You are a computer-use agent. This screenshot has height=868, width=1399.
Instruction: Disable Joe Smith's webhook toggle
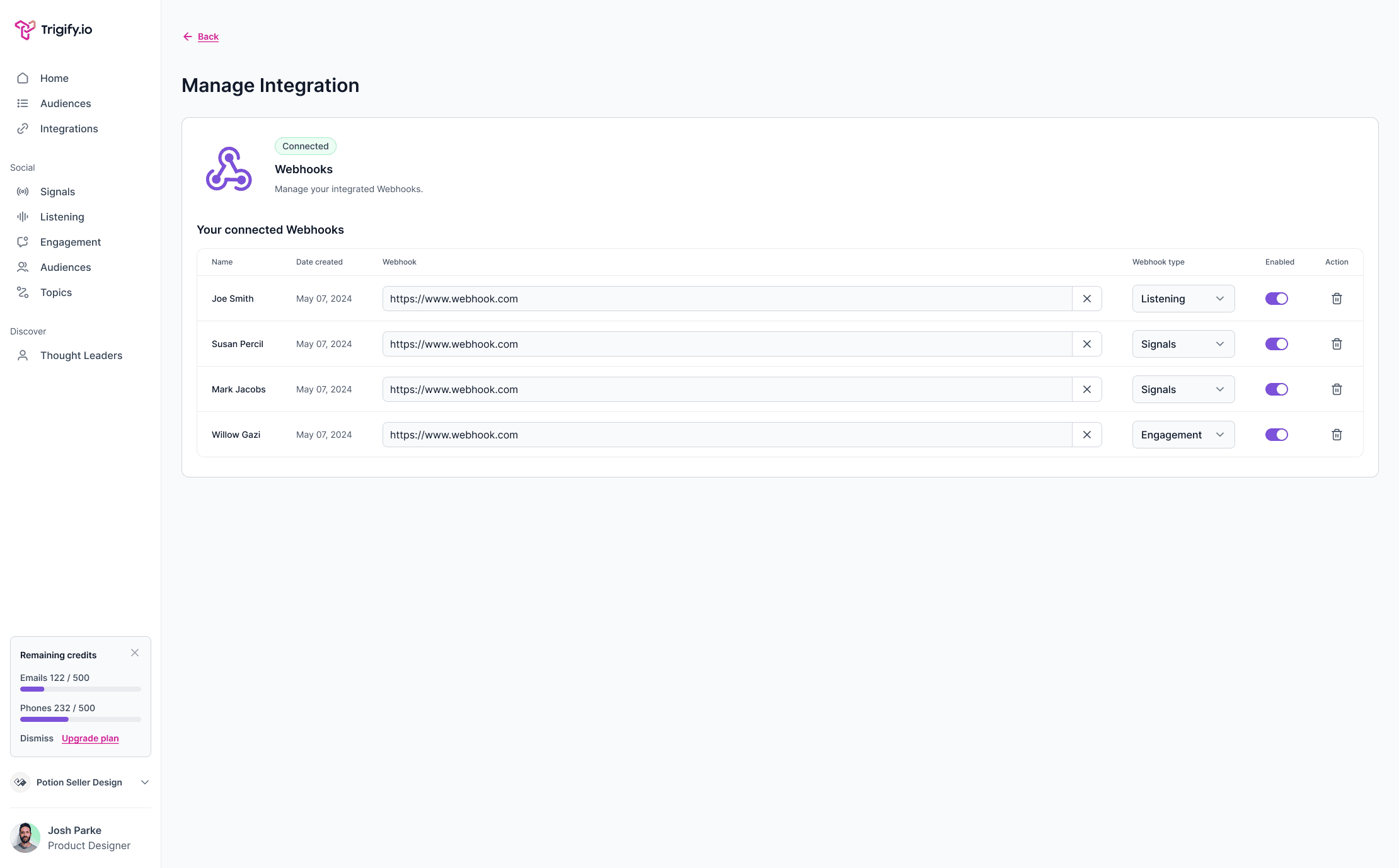[1277, 299]
